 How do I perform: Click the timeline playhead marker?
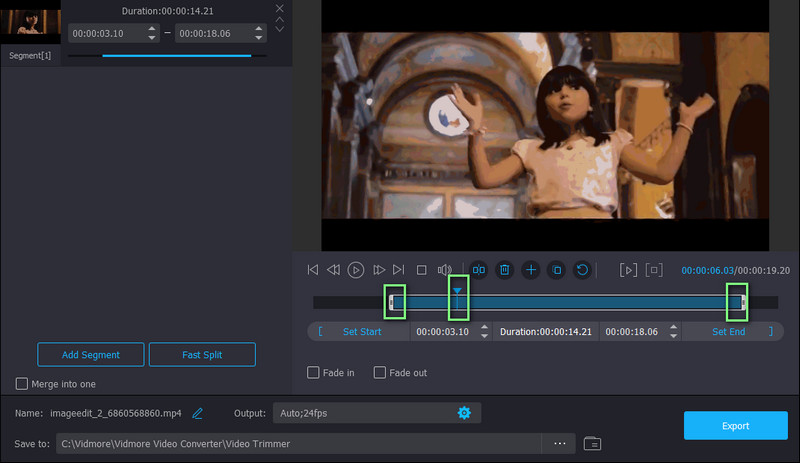[457, 292]
